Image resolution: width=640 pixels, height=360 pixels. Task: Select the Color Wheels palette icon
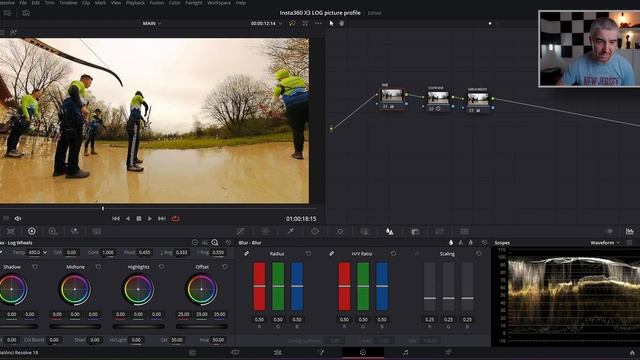(x=31, y=231)
